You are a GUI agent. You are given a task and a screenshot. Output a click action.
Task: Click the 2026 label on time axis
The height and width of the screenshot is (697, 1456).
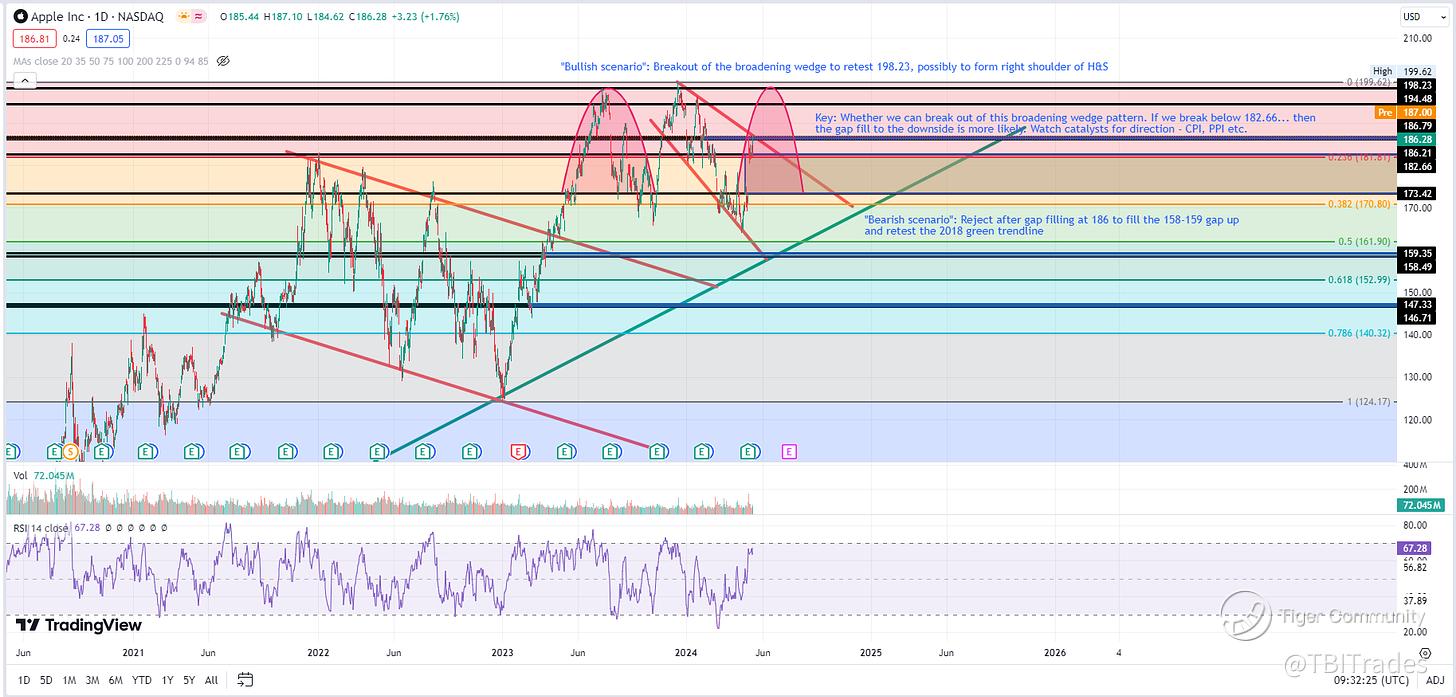pos(1053,652)
